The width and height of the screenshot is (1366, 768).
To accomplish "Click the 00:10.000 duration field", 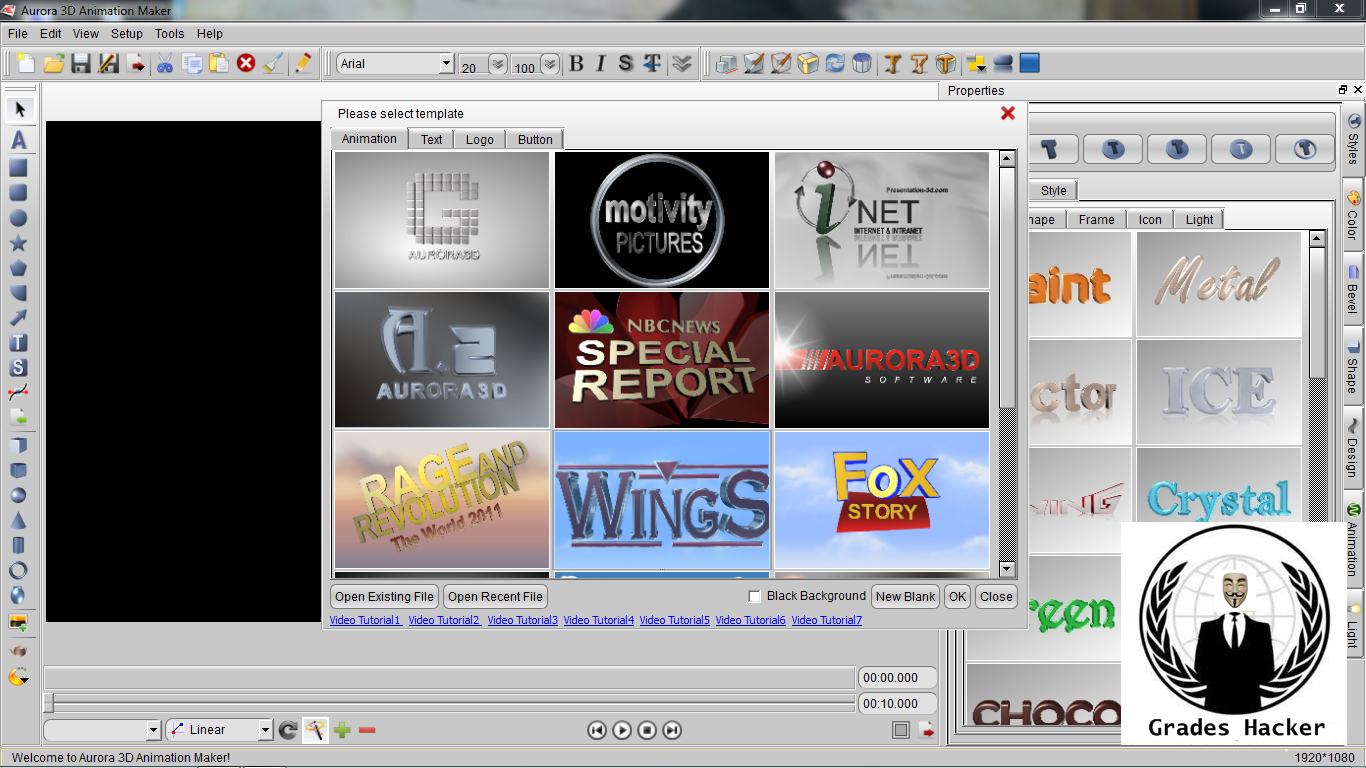I will (x=898, y=703).
